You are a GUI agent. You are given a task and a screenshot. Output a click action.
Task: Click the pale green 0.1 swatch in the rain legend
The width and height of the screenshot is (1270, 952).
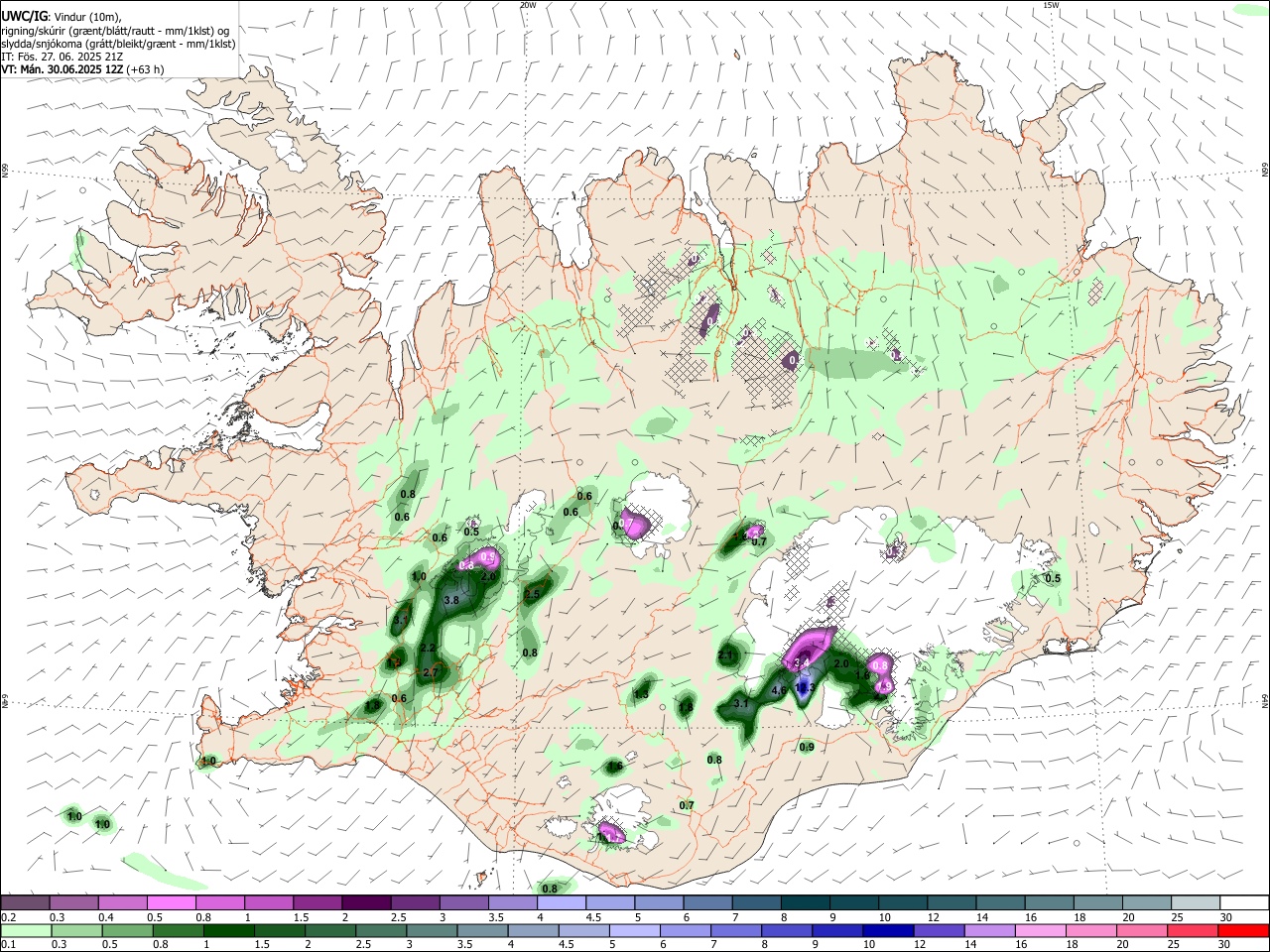pyautogui.click(x=26, y=930)
